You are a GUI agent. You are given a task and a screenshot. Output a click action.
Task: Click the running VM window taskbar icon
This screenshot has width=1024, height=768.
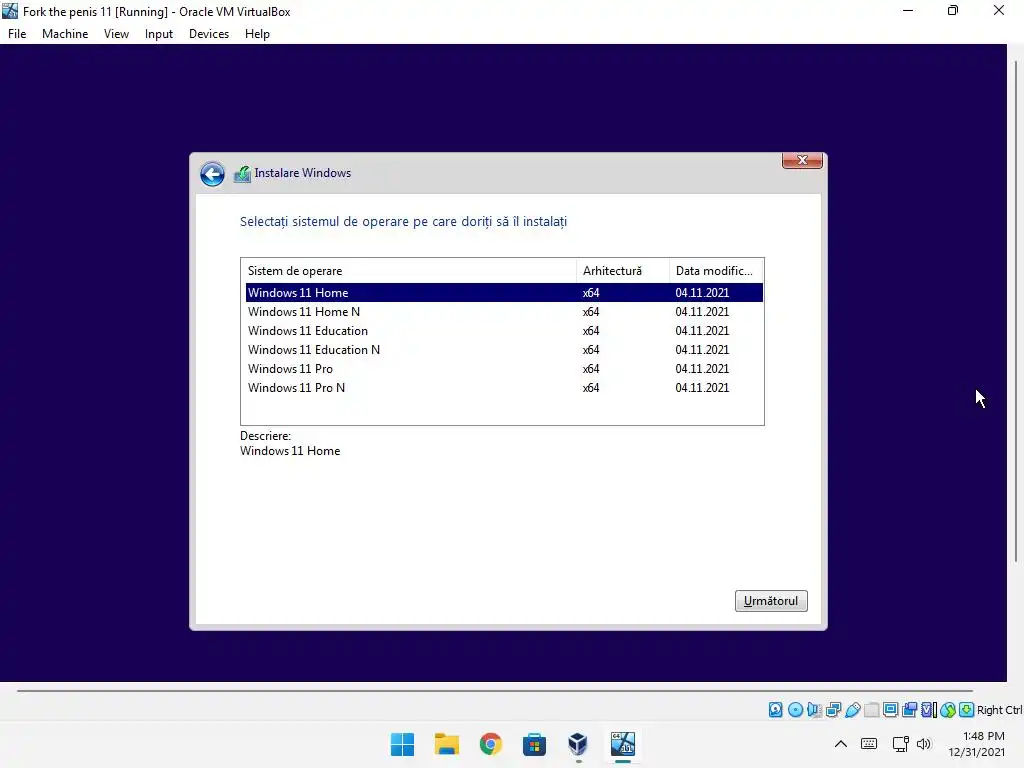[x=622, y=744]
